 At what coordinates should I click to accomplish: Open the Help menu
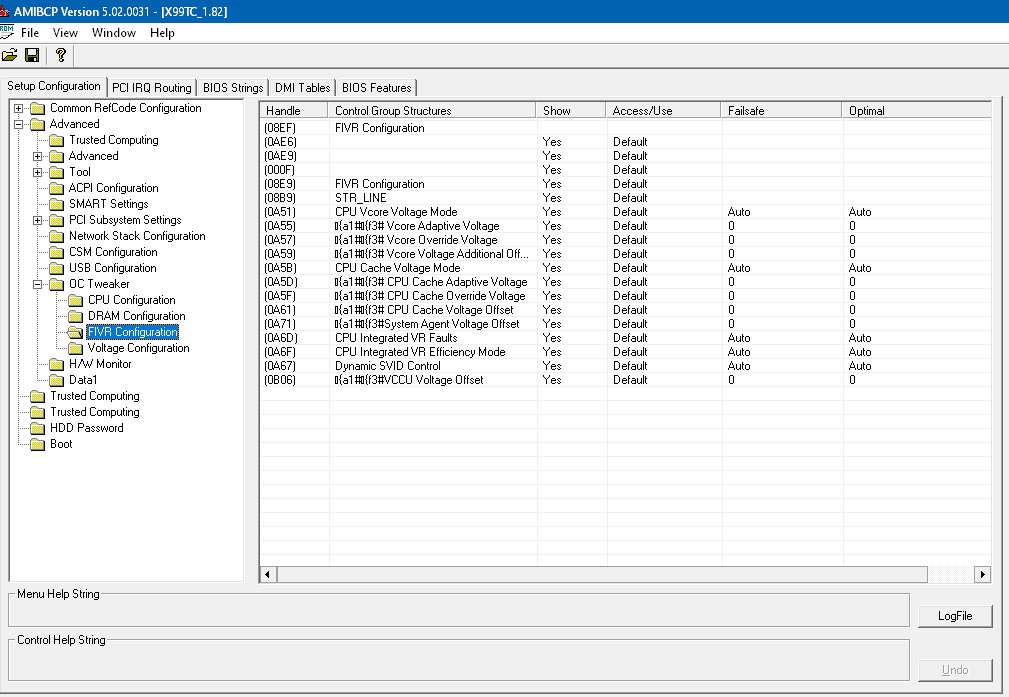pyautogui.click(x=162, y=33)
